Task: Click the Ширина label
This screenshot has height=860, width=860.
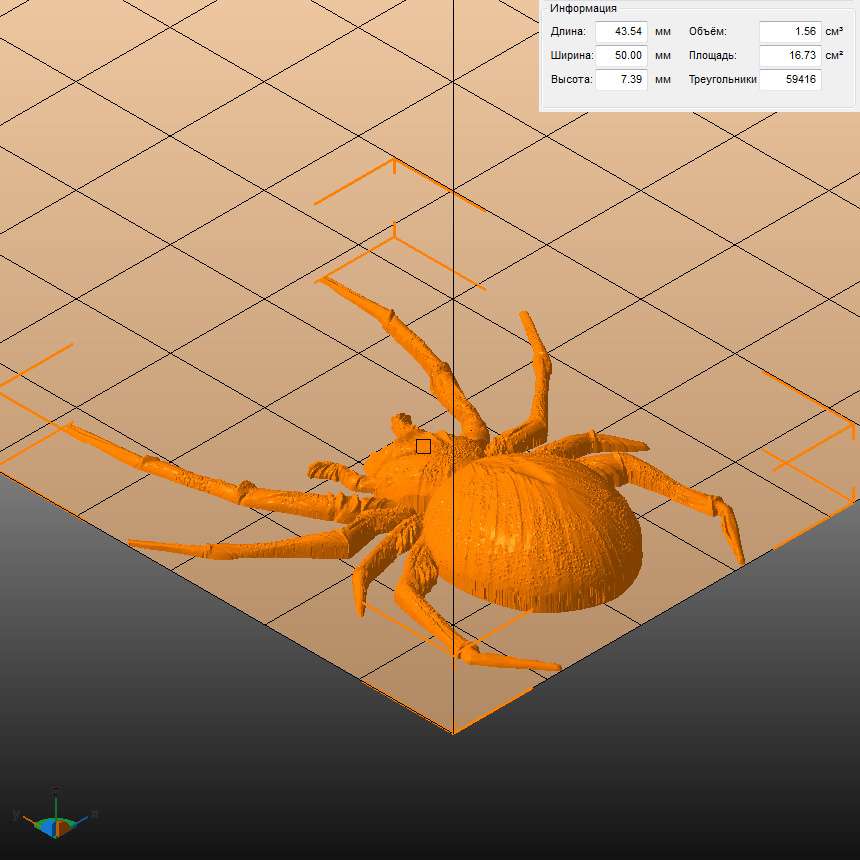Action: (x=572, y=55)
